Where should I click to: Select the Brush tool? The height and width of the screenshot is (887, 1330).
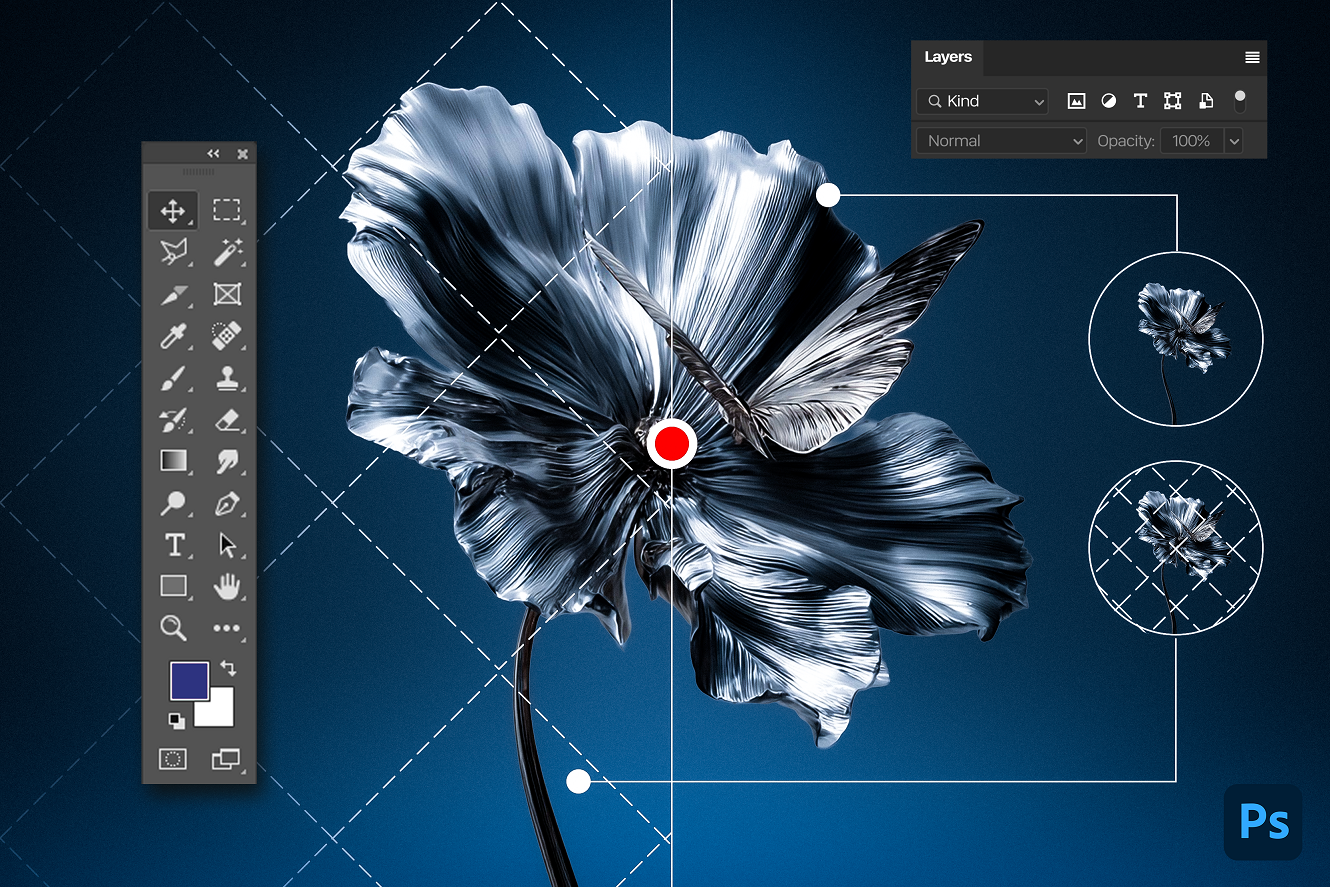[x=174, y=378]
